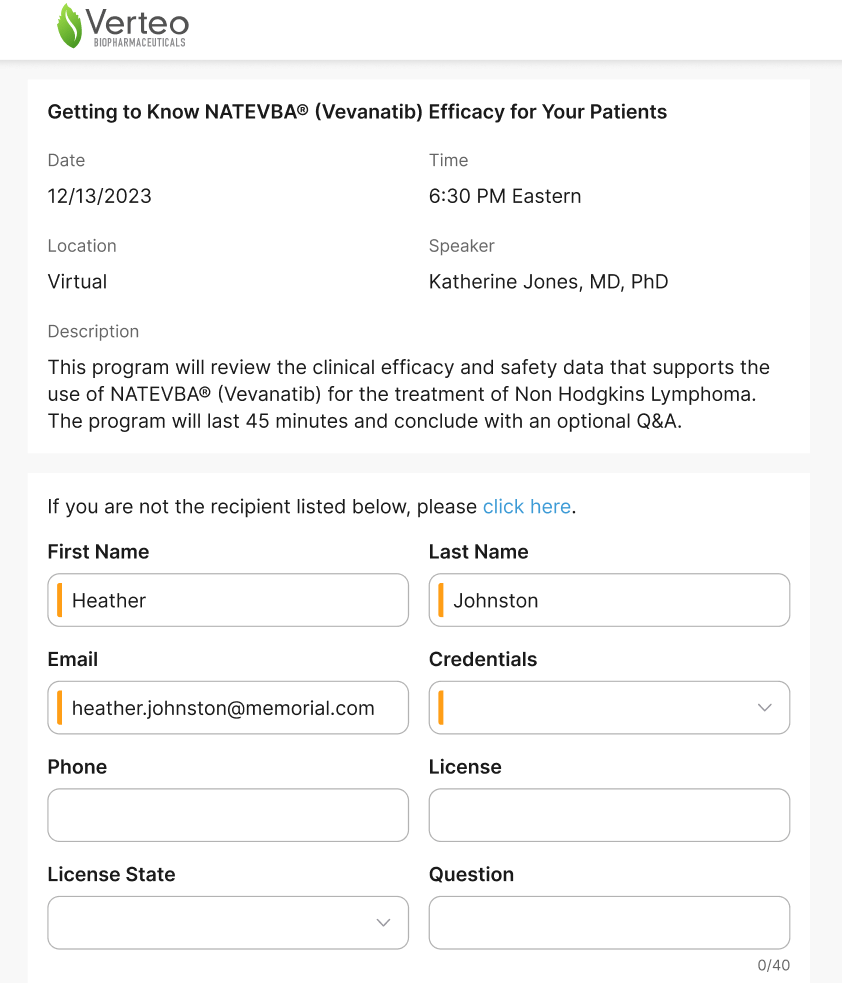Click the 0/40 character counter
The height and width of the screenshot is (983, 842).
(773, 966)
